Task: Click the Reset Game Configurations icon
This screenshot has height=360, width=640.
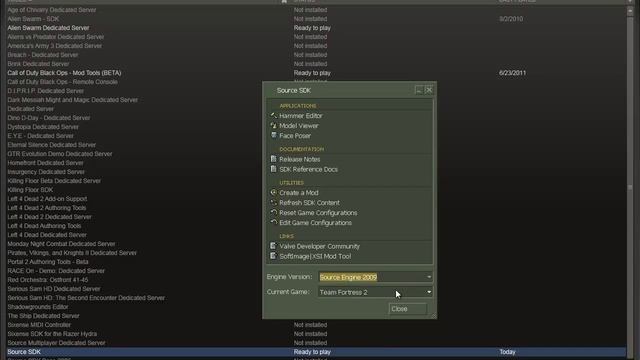Action: (274, 212)
